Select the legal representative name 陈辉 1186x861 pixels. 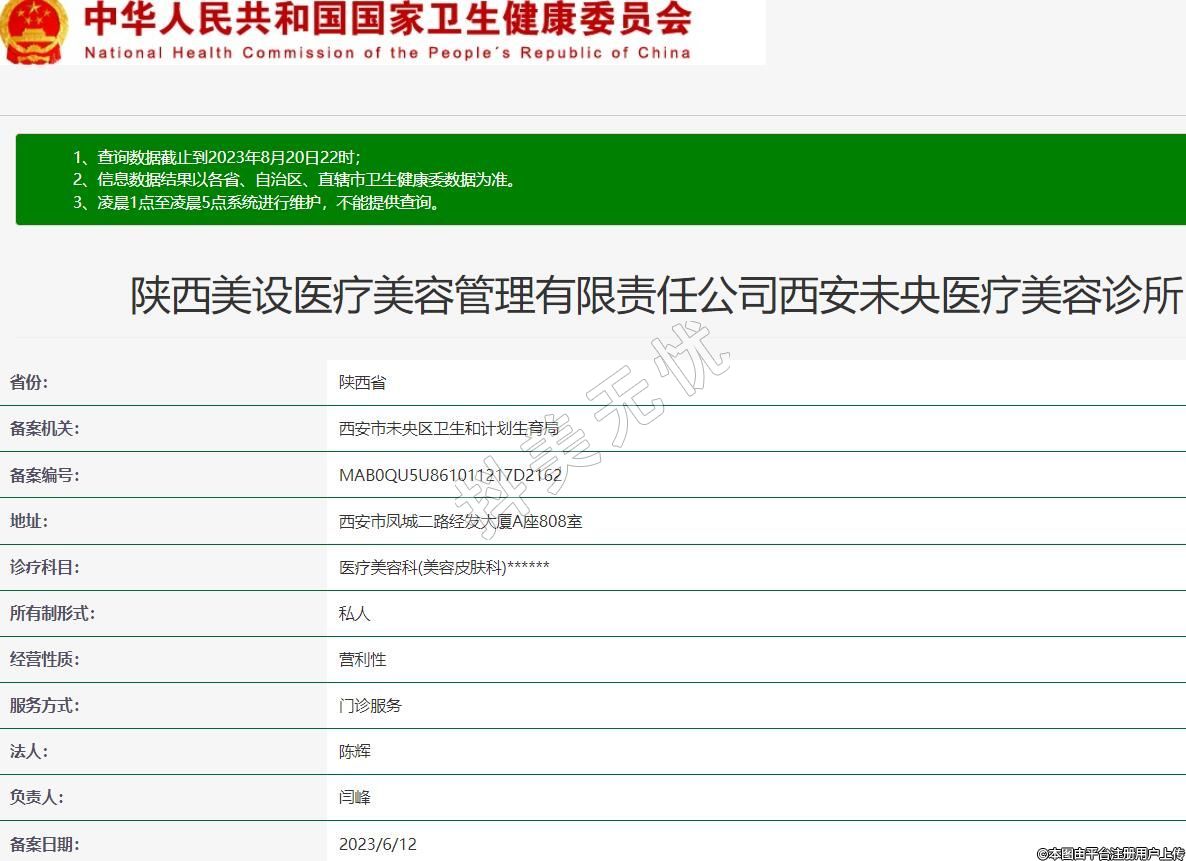click(355, 752)
